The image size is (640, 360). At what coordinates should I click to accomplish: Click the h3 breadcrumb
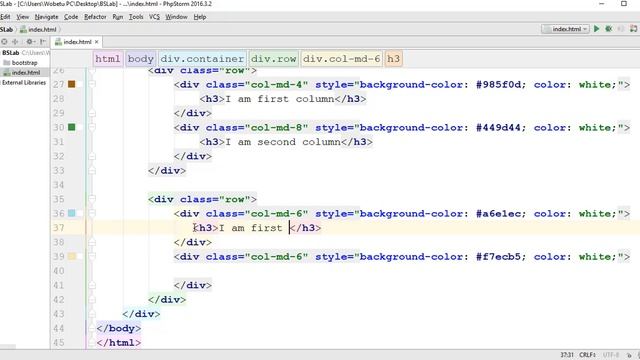(393, 59)
